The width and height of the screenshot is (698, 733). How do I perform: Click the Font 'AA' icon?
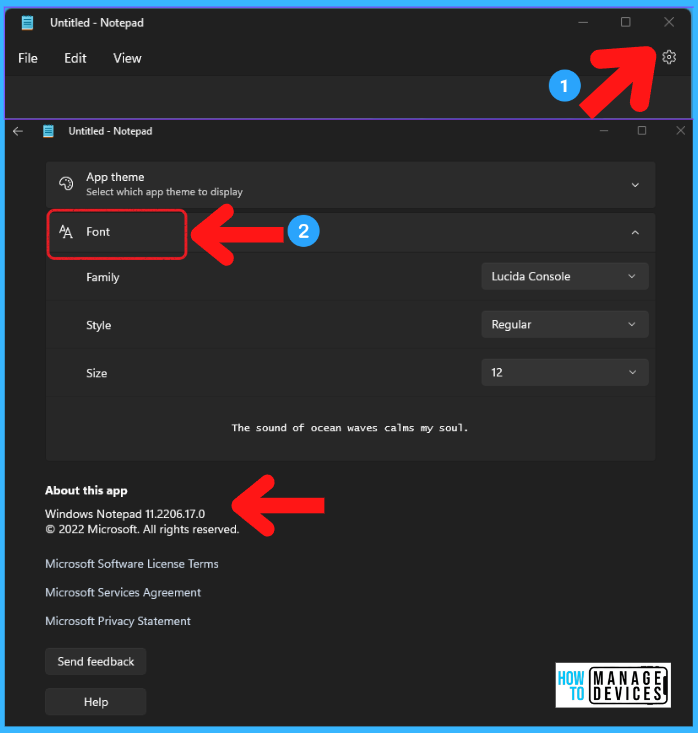[x=66, y=231]
